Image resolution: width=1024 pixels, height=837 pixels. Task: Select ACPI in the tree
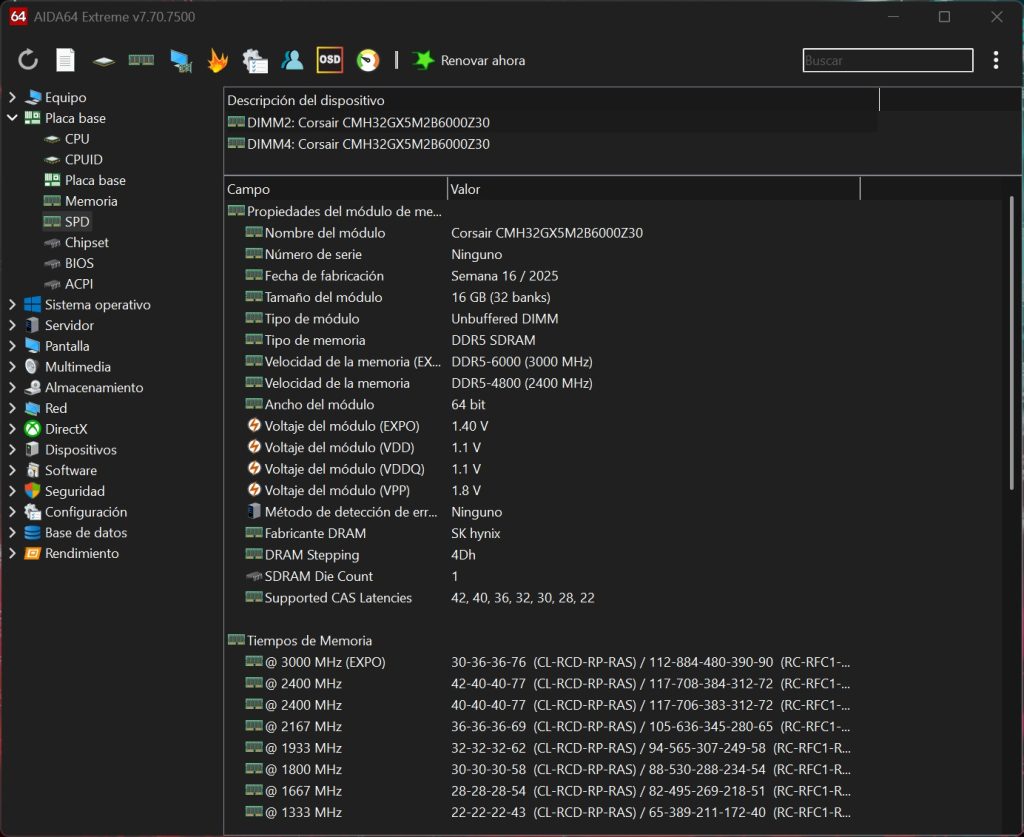tap(78, 284)
